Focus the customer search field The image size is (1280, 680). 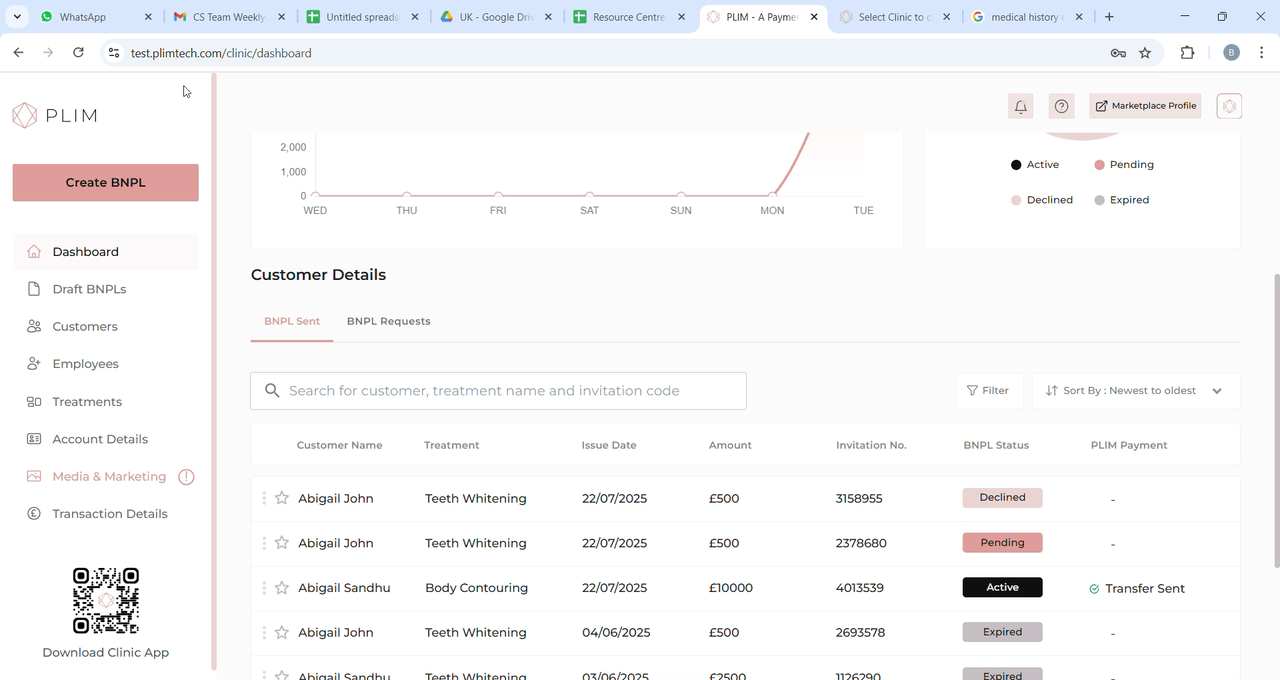coord(498,391)
